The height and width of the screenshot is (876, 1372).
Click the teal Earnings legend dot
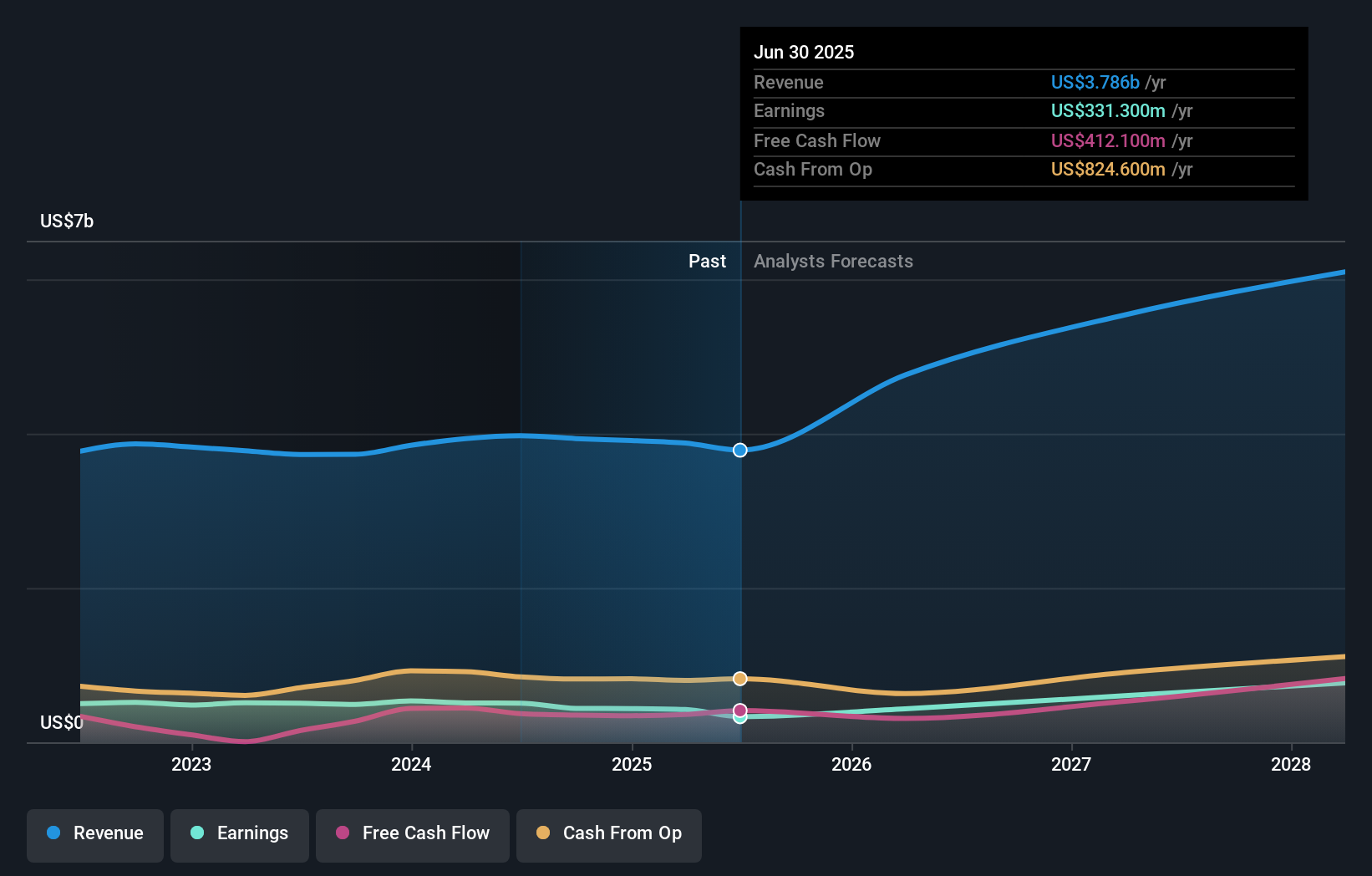click(x=197, y=833)
